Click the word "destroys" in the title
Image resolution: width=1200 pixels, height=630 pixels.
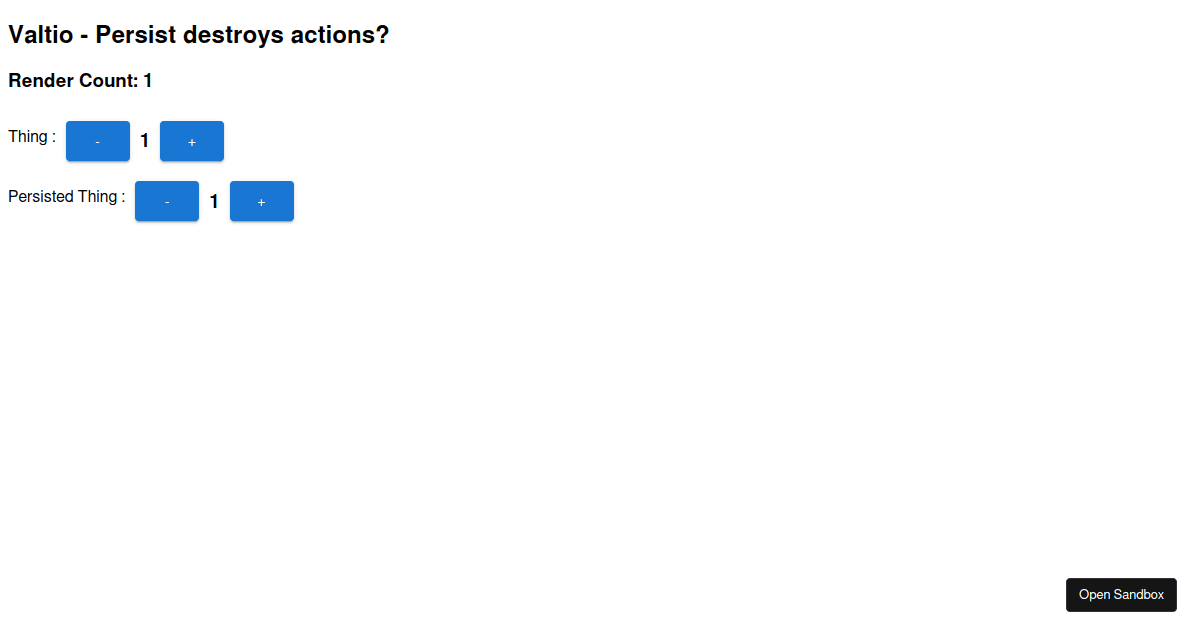point(233,35)
